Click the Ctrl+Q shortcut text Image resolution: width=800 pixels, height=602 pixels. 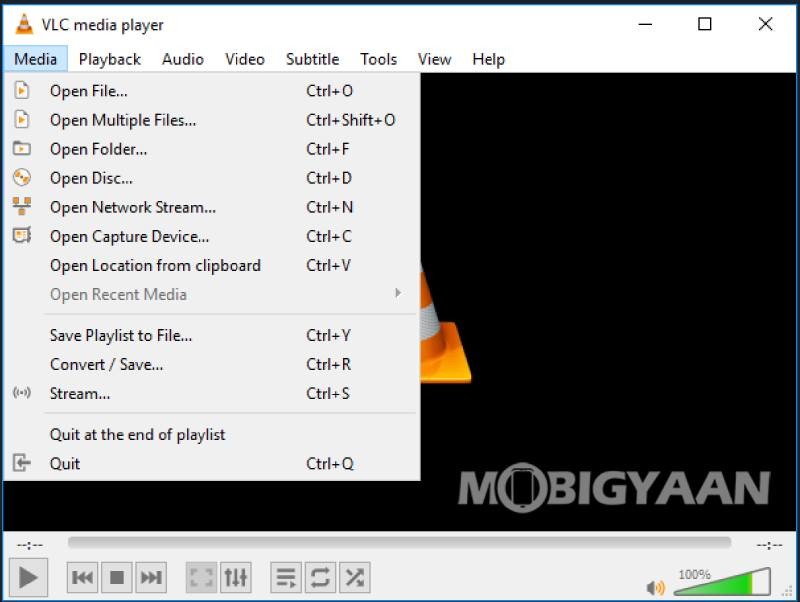click(330, 463)
